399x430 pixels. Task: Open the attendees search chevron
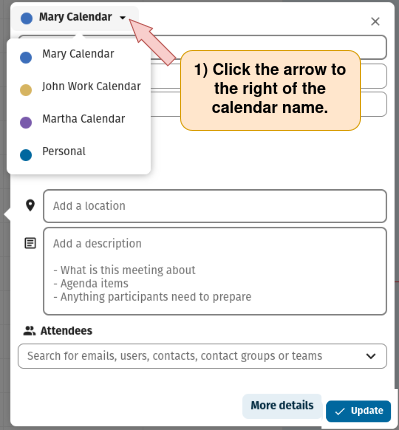pyautogui.click(x=371, y=356)
